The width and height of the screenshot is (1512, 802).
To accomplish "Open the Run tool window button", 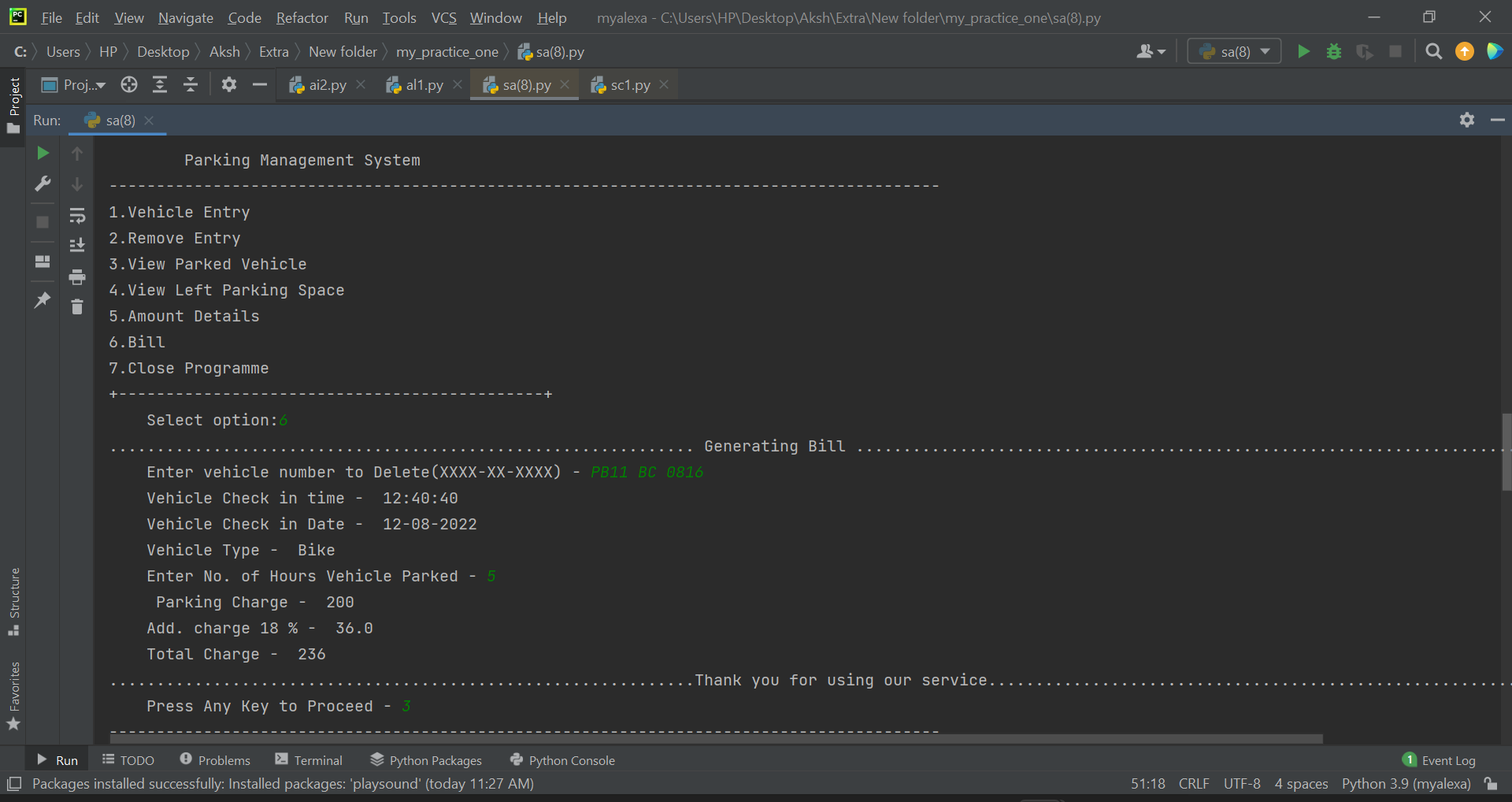I will (57, 760).
